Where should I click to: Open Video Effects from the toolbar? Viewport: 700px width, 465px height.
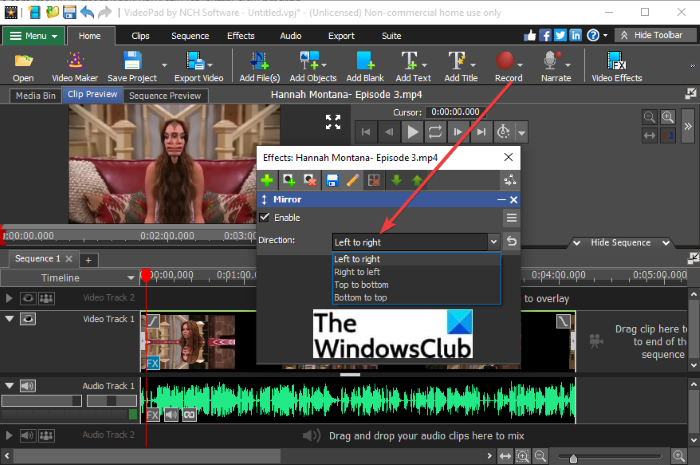pos(616,61)
